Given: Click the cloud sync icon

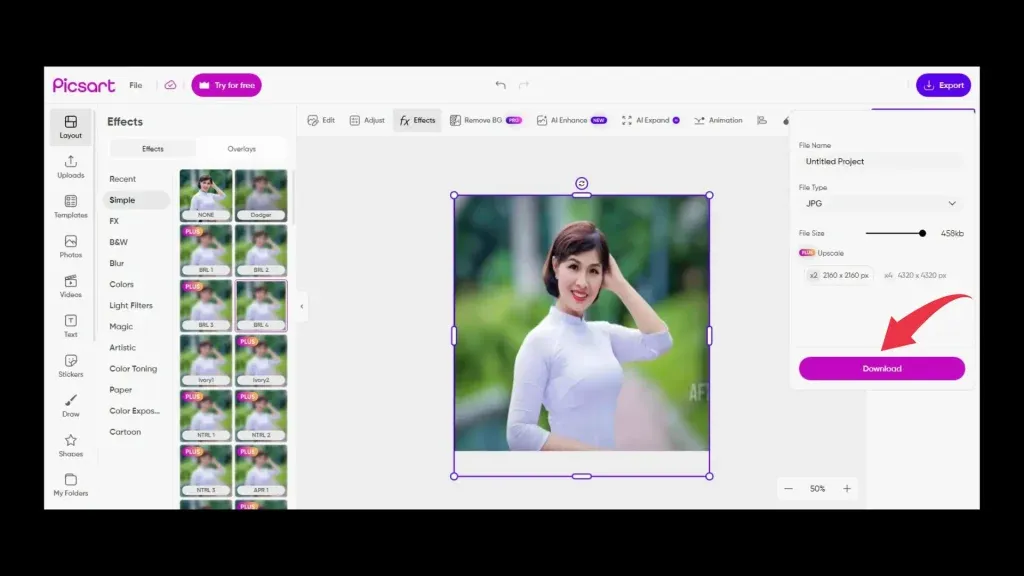Looking at the screenshot, I should coord(170,85).
